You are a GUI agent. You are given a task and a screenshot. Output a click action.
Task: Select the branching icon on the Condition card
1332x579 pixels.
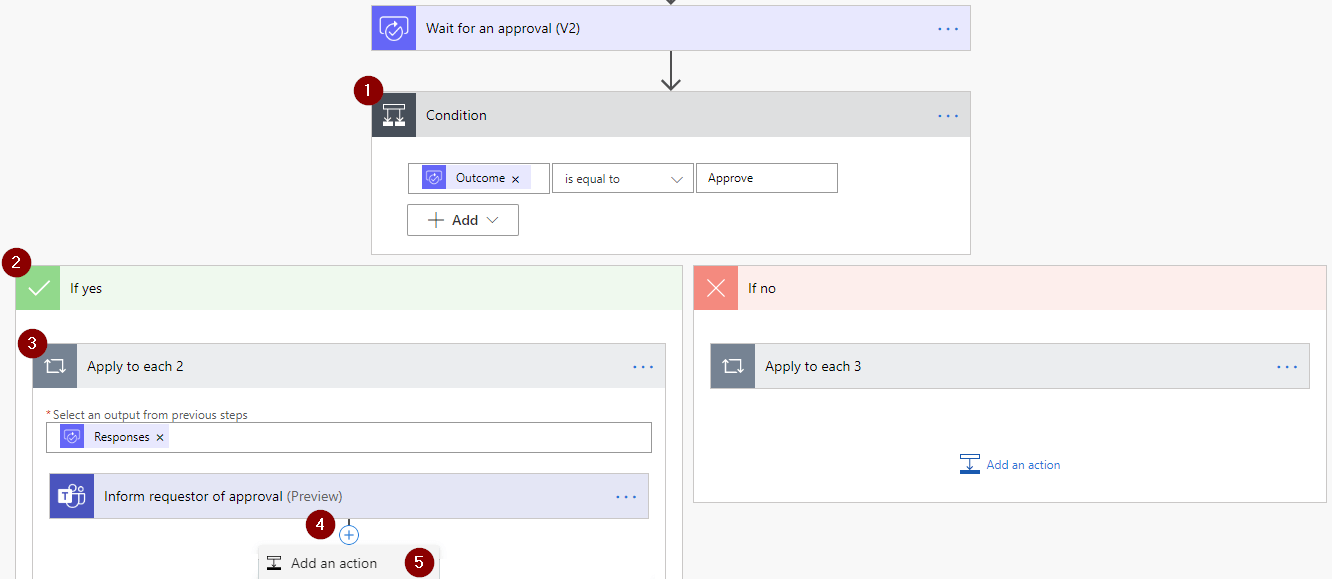tap(393, 114)
